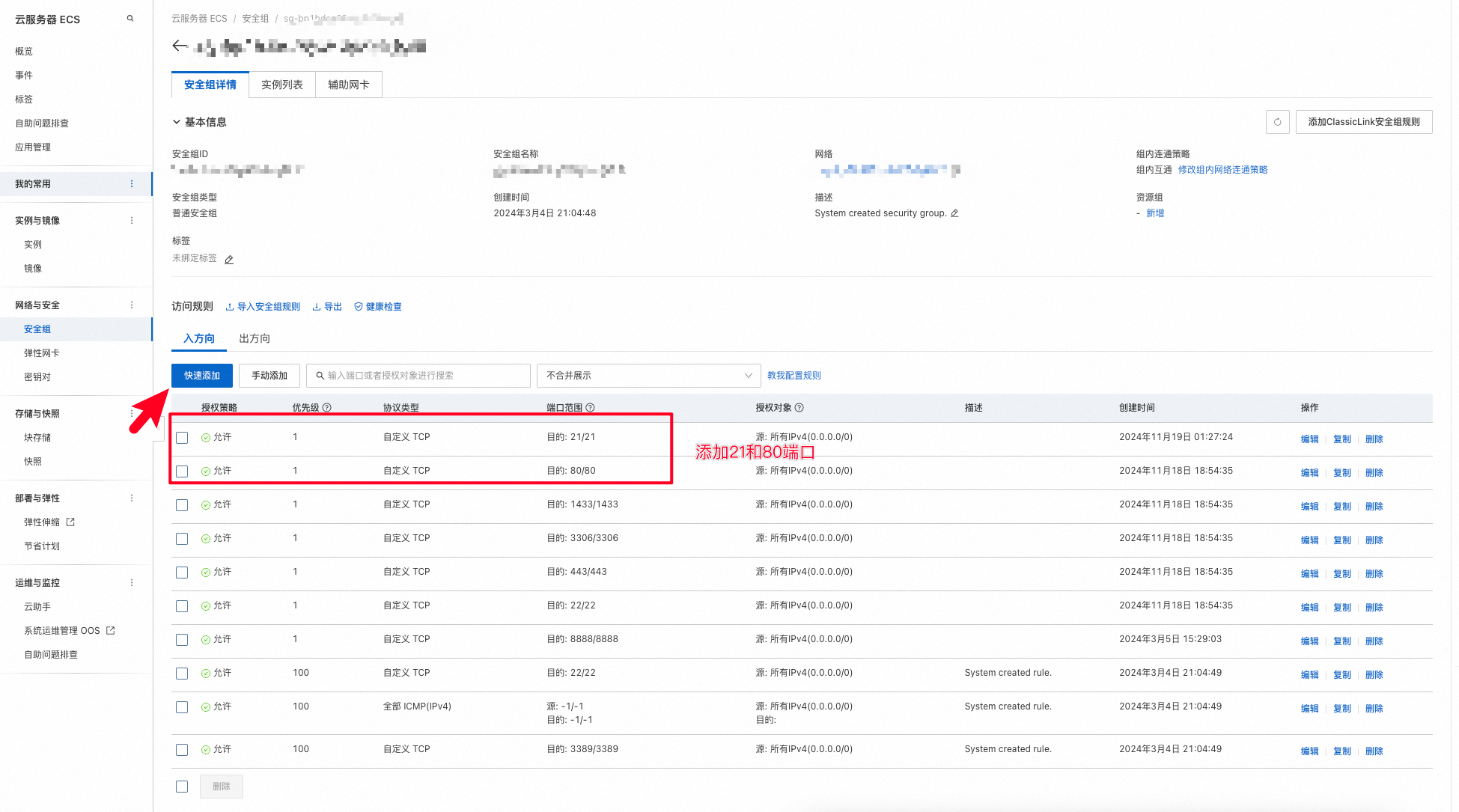Click the refresh icon button

click(x=1277, y=122)
